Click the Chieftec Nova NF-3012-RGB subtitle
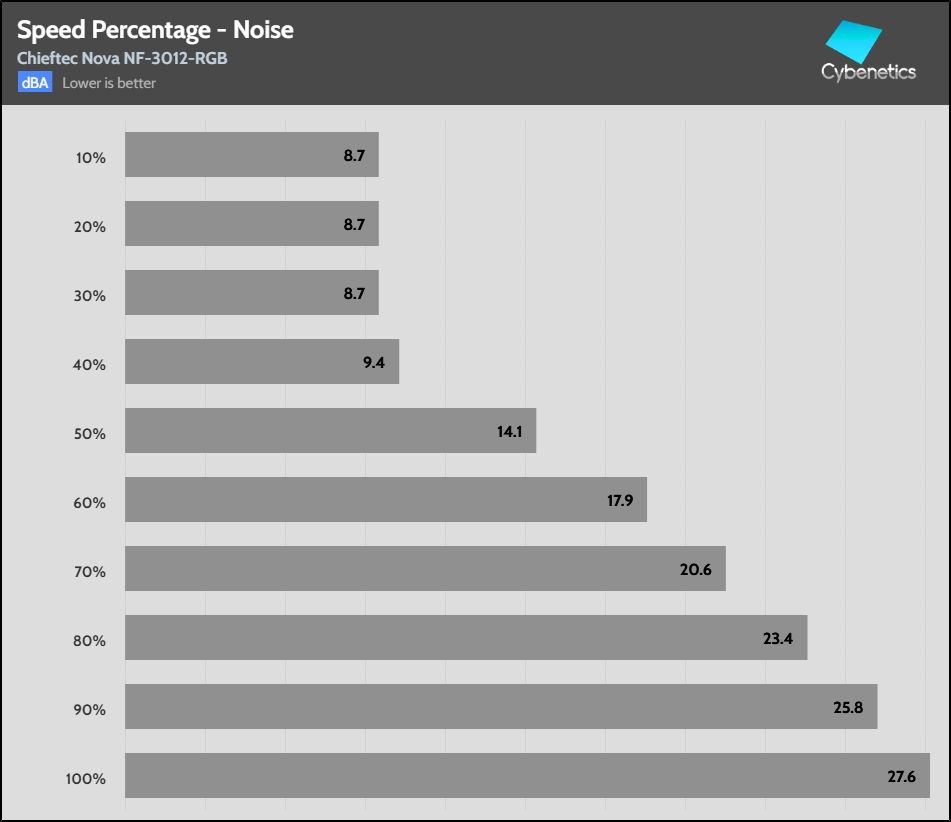 pos(122,58)
